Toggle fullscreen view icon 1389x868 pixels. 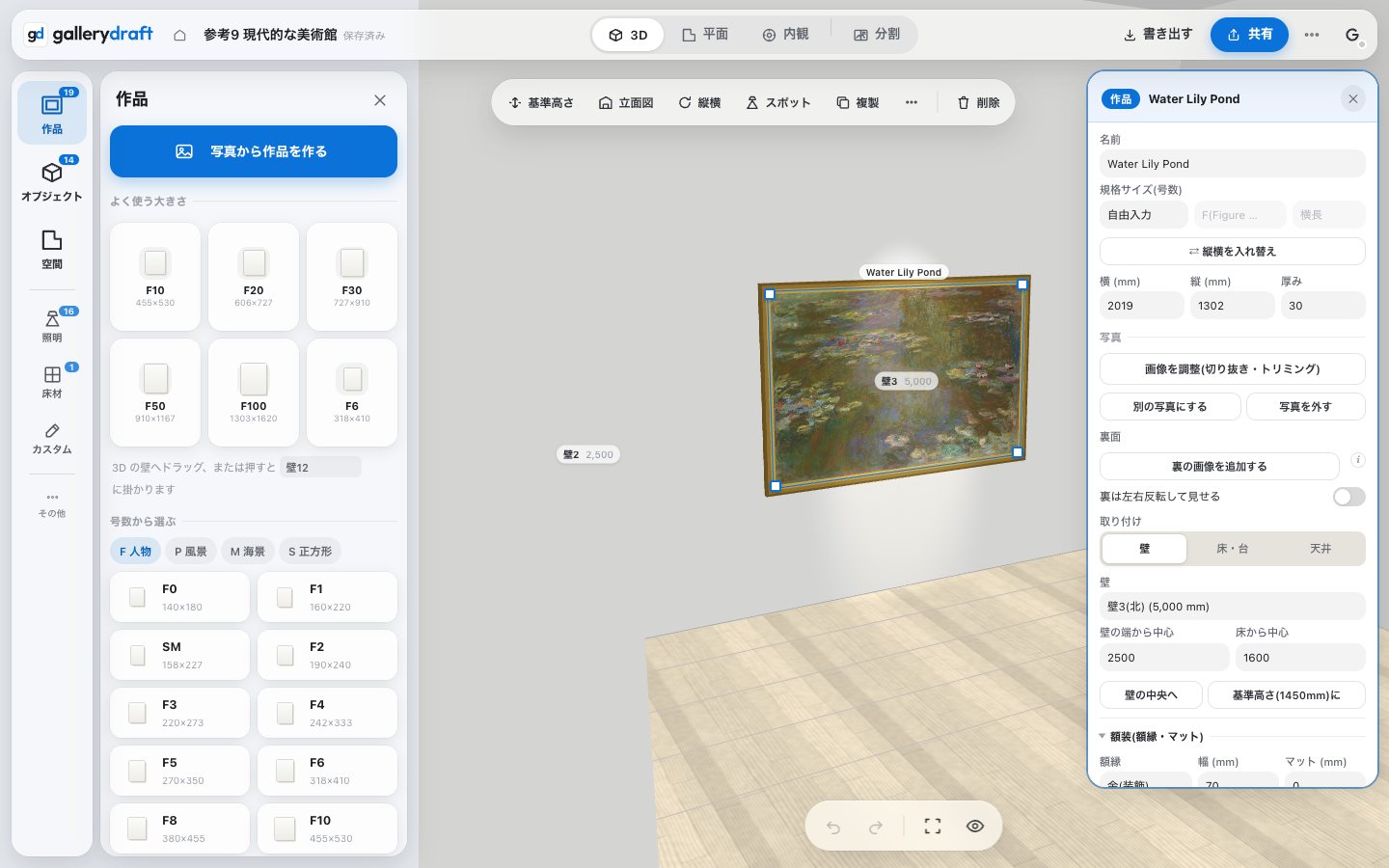pyautogui.click(x=933, y=827)
